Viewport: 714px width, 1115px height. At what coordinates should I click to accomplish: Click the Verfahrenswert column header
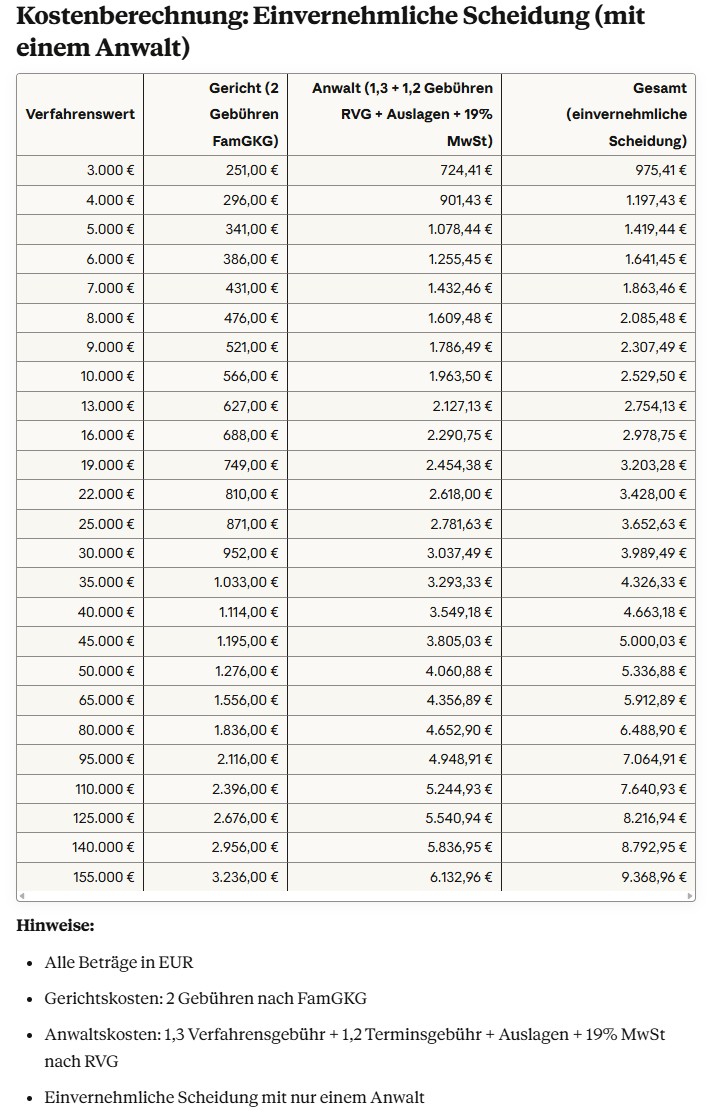80,114
